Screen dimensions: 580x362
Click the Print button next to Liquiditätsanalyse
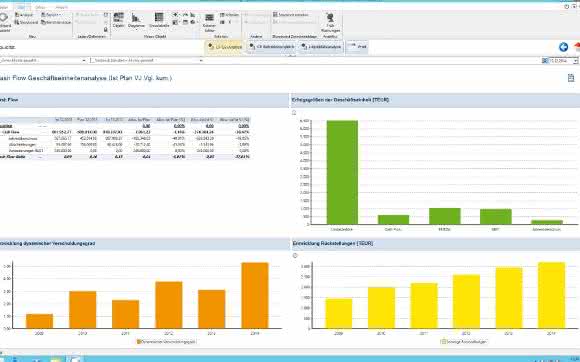(x=357, y=47)
